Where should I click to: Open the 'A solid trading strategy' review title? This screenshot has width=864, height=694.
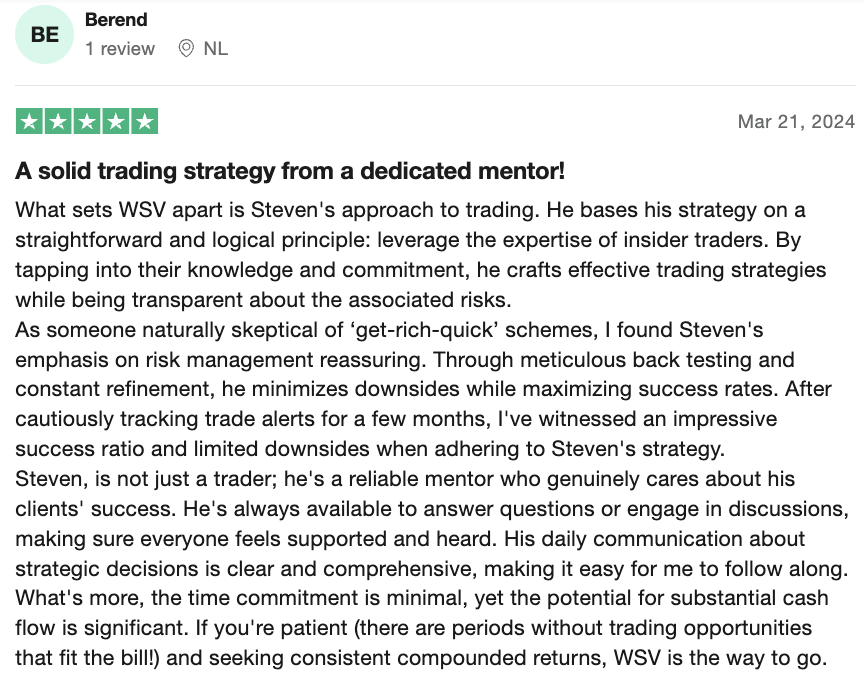(290, 171)
